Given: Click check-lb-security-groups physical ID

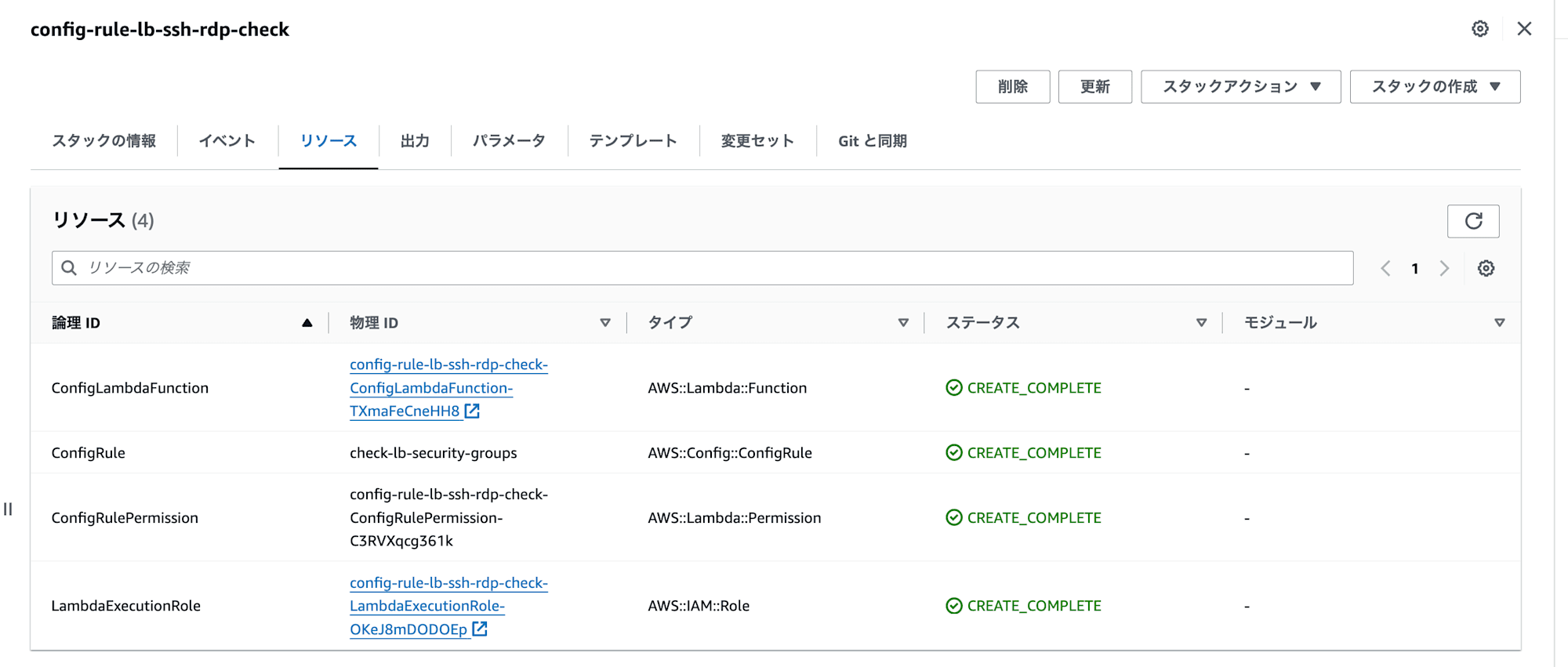Looking at the screenshot, I should 434,453.
